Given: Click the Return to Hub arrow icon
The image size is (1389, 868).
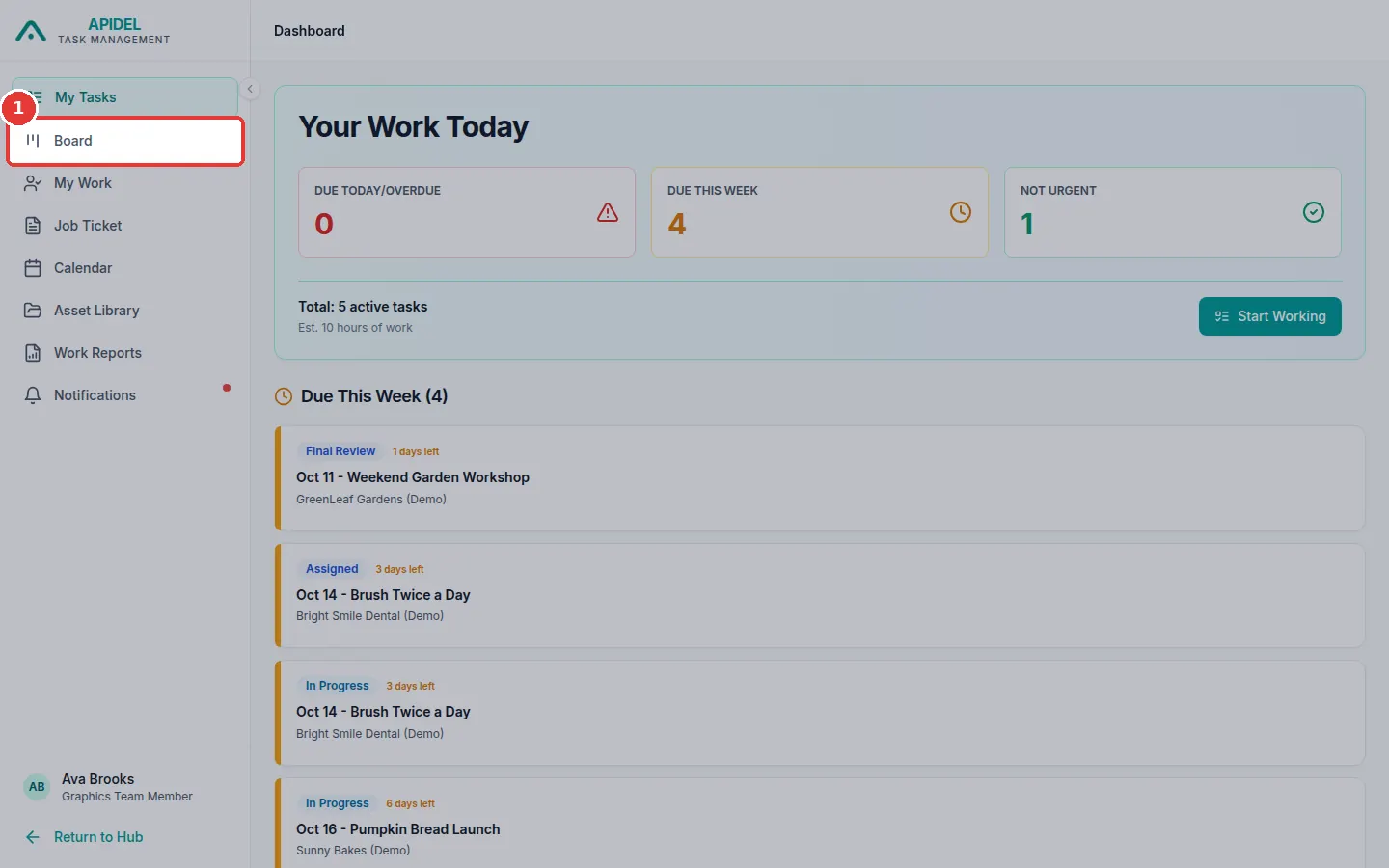Looking at the screenshot, I should click(x=33, y=837).
